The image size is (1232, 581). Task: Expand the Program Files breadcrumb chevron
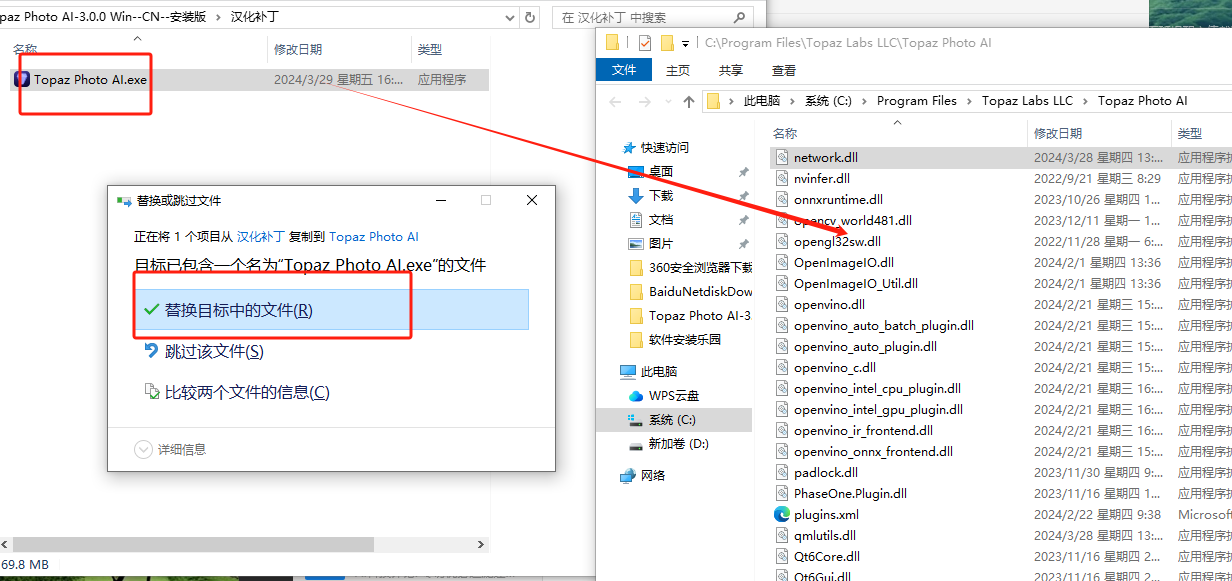tap(969, 101)
